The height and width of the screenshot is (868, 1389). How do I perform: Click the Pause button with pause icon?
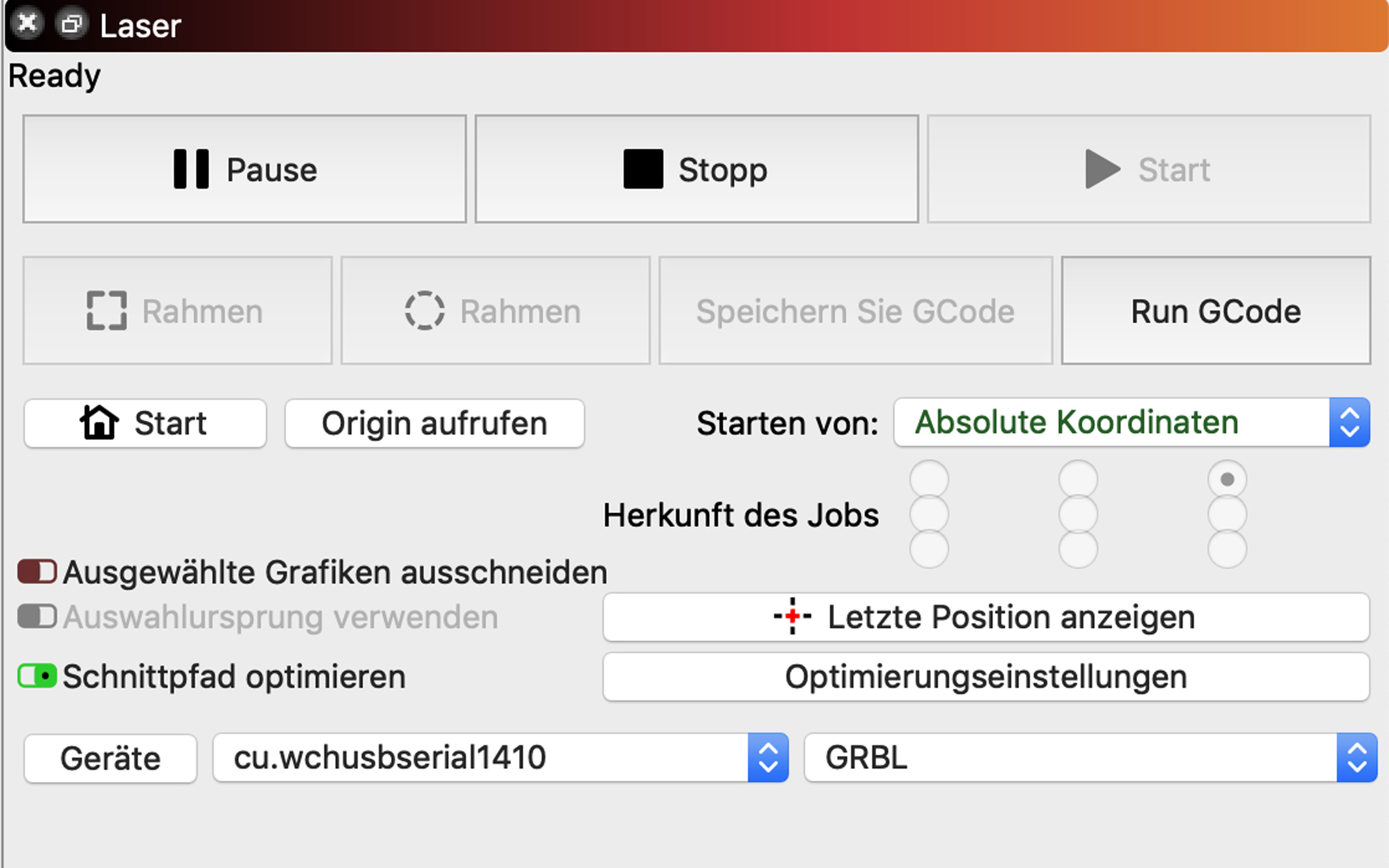[244, 169]
